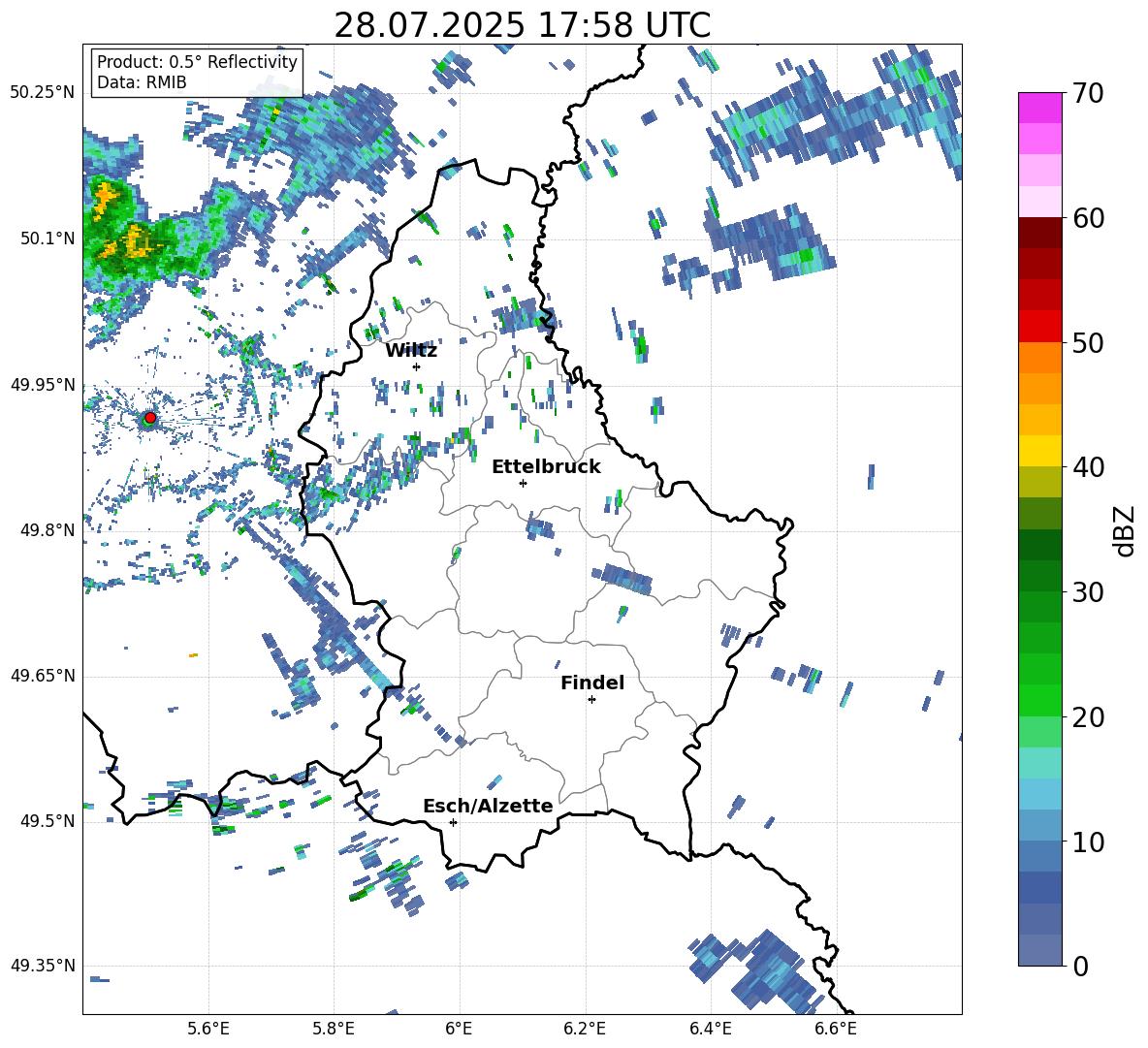The height and width of the screenshot is (1048, 1148).
Task: Click the bright red 50 dBZ swatch
Action: coord(1039,327)
